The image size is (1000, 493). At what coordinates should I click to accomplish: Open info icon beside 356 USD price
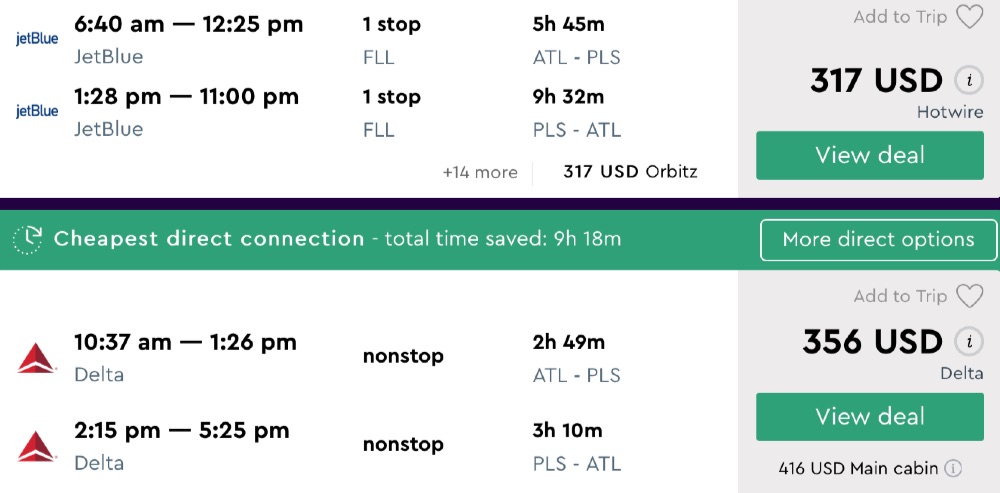point(966,342)
